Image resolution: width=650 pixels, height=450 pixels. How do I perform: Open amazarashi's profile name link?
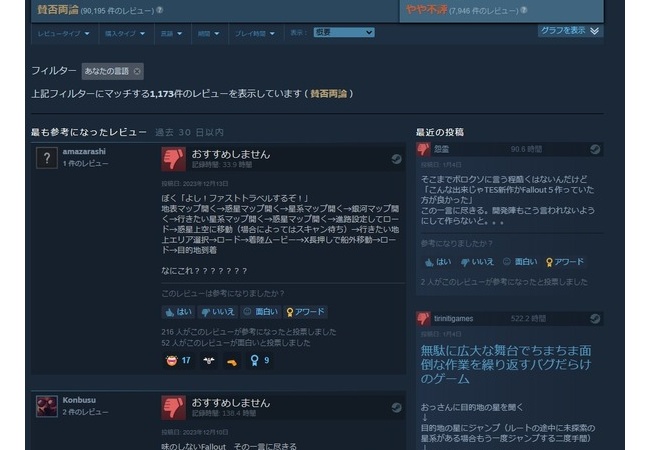click(x=84, y=152)
